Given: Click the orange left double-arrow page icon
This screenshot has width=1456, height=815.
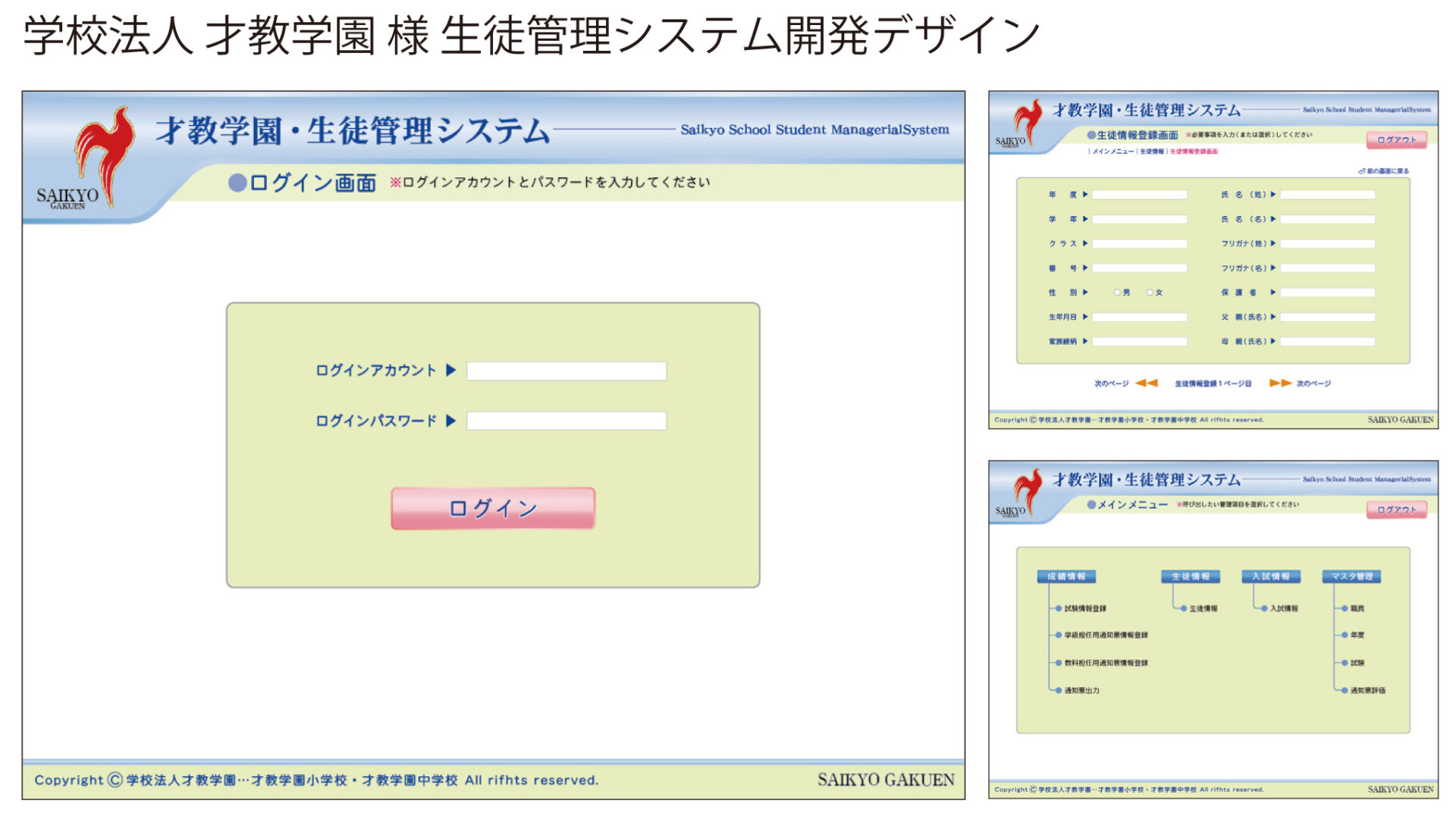Looking at the screenshot, I should click(x=1146, y=383).
